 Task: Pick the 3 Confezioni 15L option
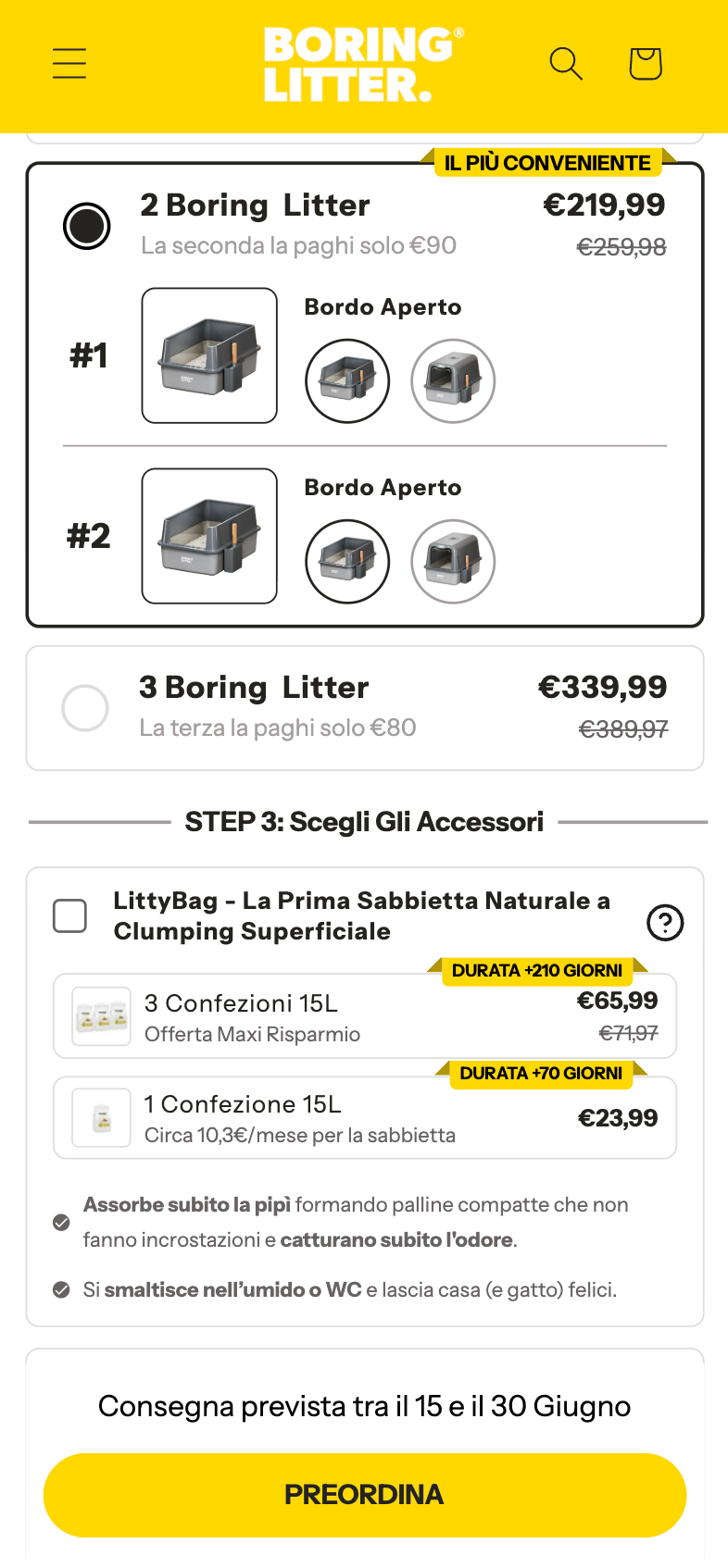point(365,1015)
